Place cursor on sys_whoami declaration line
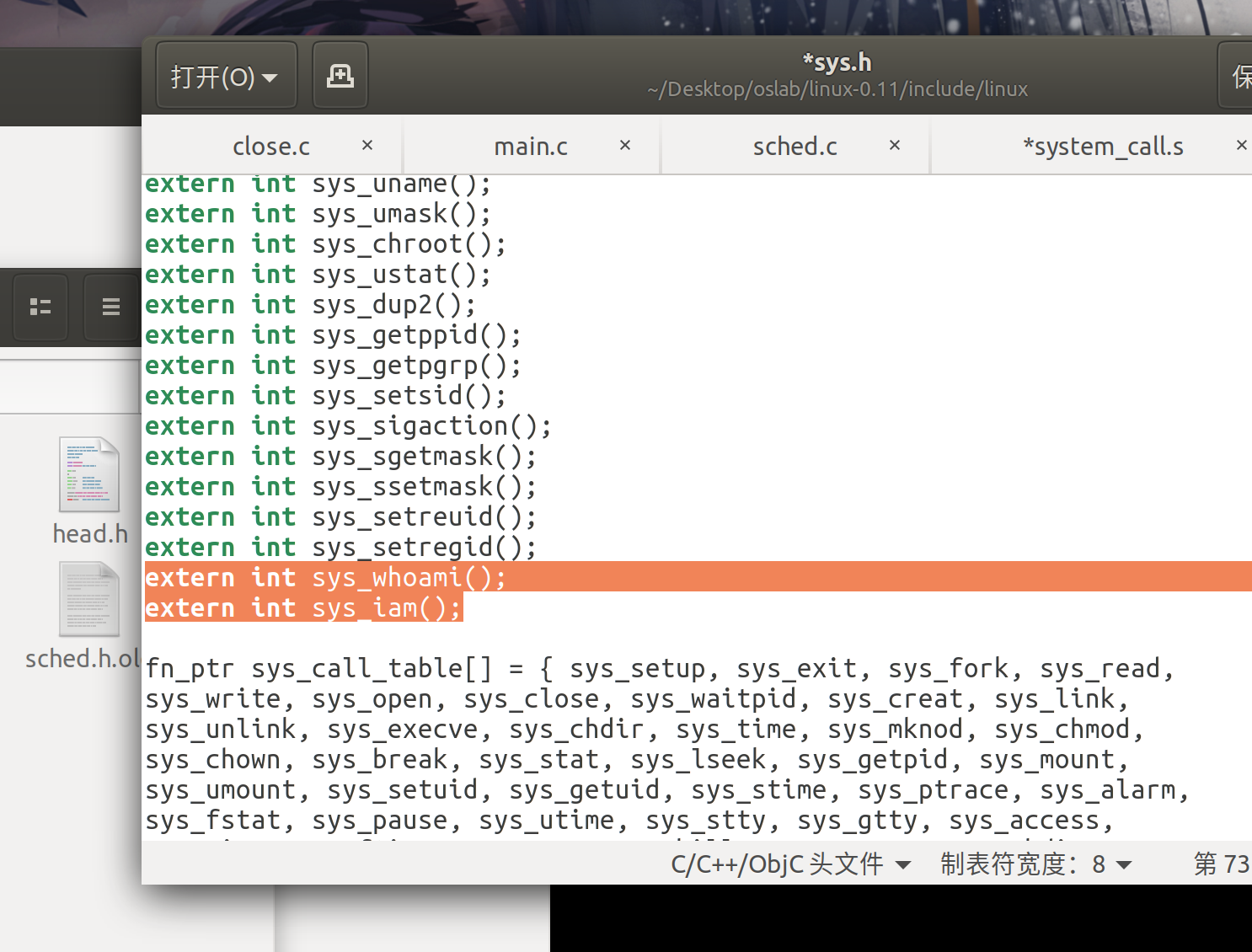The width and height of the screenshot is (1252, 952). click(x=324, y=577)
